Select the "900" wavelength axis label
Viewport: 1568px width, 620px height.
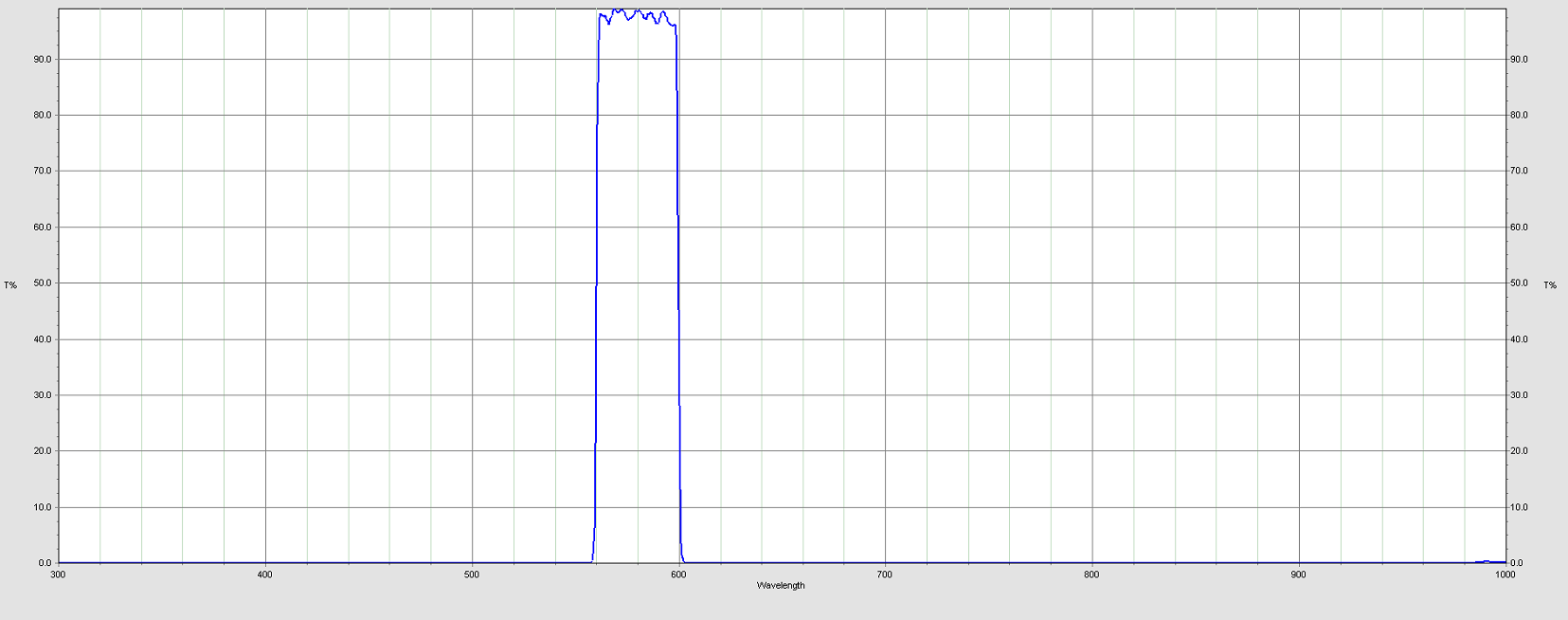(x=1298, y=574)
